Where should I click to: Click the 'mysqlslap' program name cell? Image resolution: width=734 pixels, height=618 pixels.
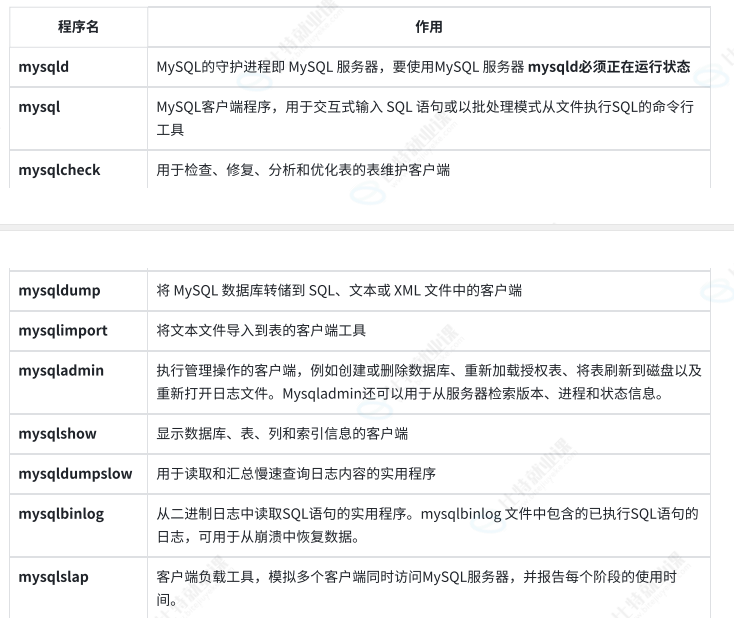(x=78, y=588)
